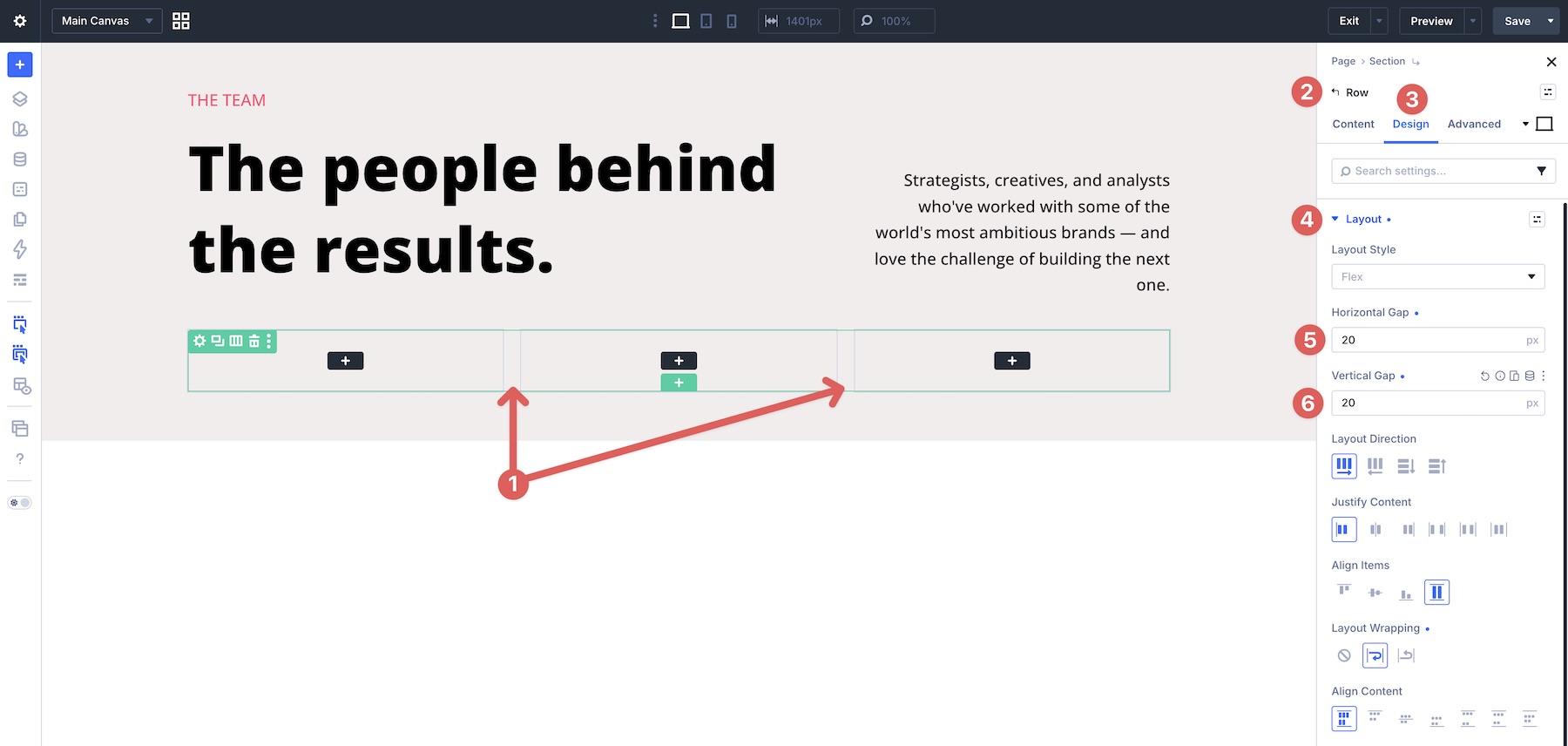Click the Save button
Viewport: 1568px width, 746px height.
click(x=1517, y=21)
